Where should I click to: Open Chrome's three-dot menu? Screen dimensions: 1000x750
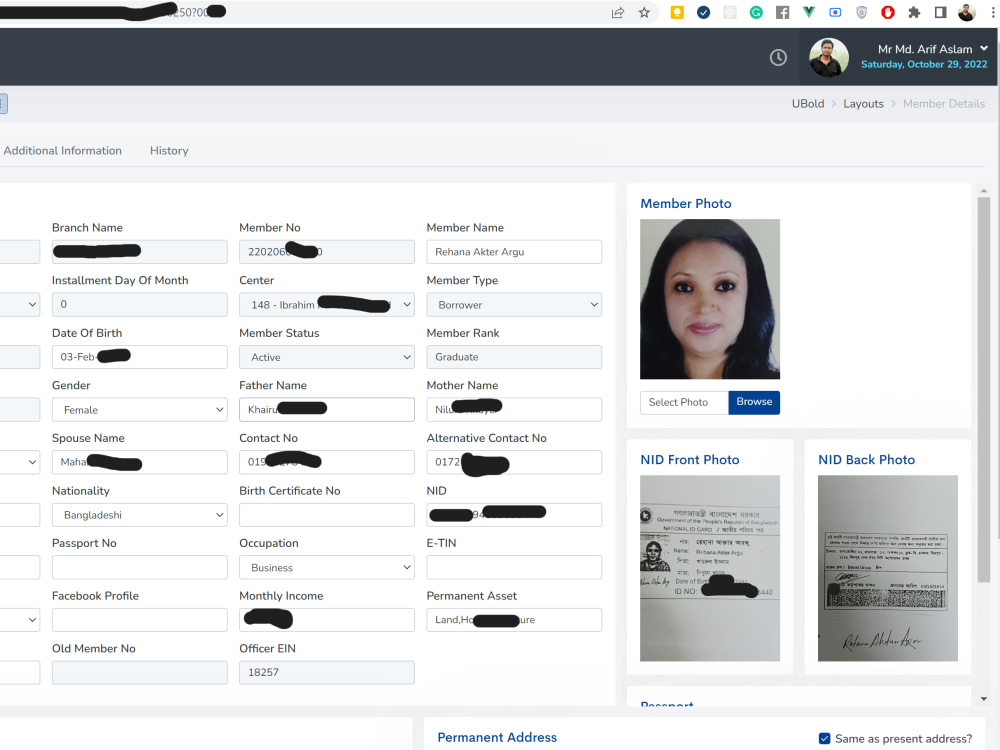click(992, 12)
